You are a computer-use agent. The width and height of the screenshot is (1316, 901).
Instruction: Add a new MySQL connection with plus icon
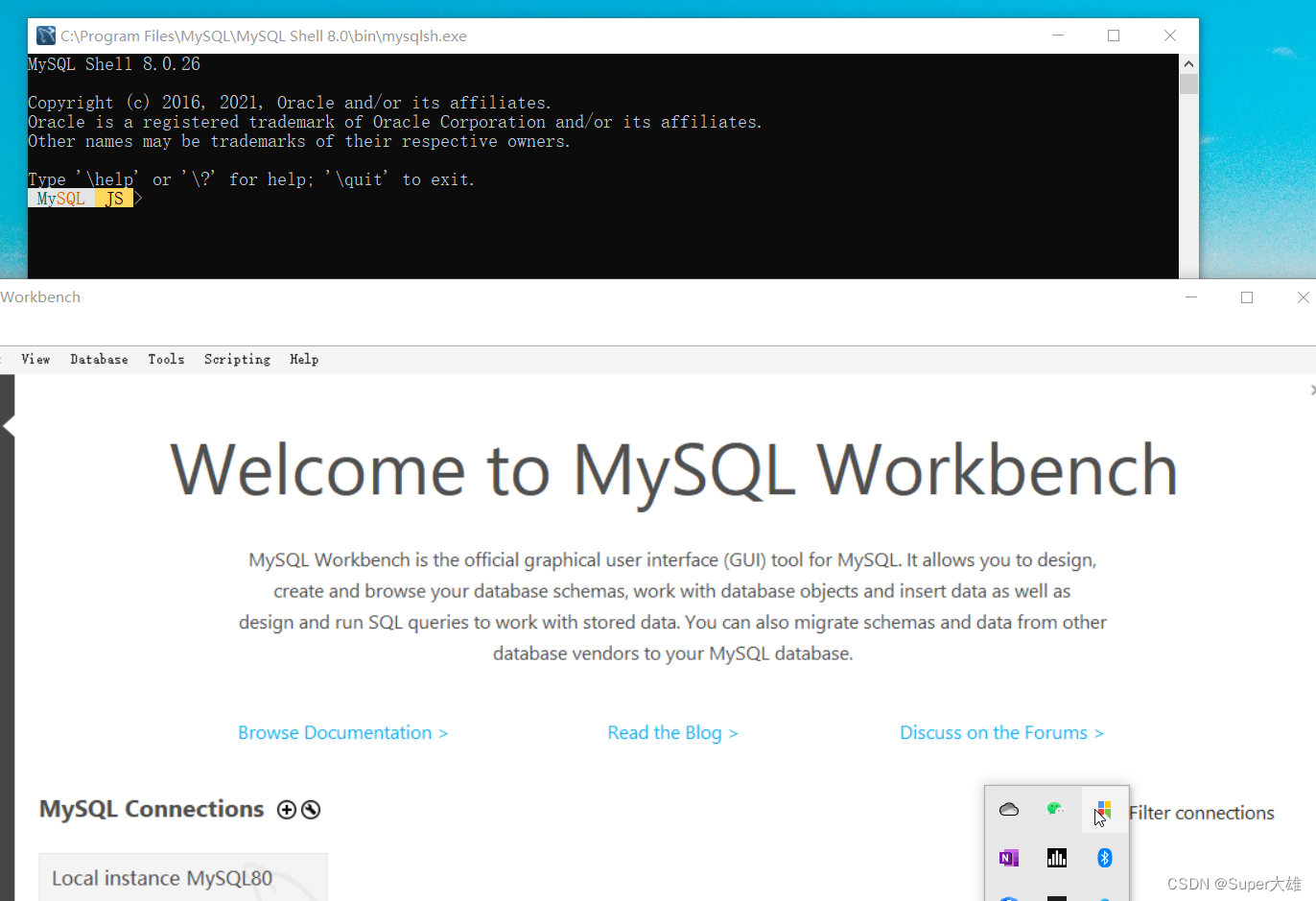tap(286, 810)
